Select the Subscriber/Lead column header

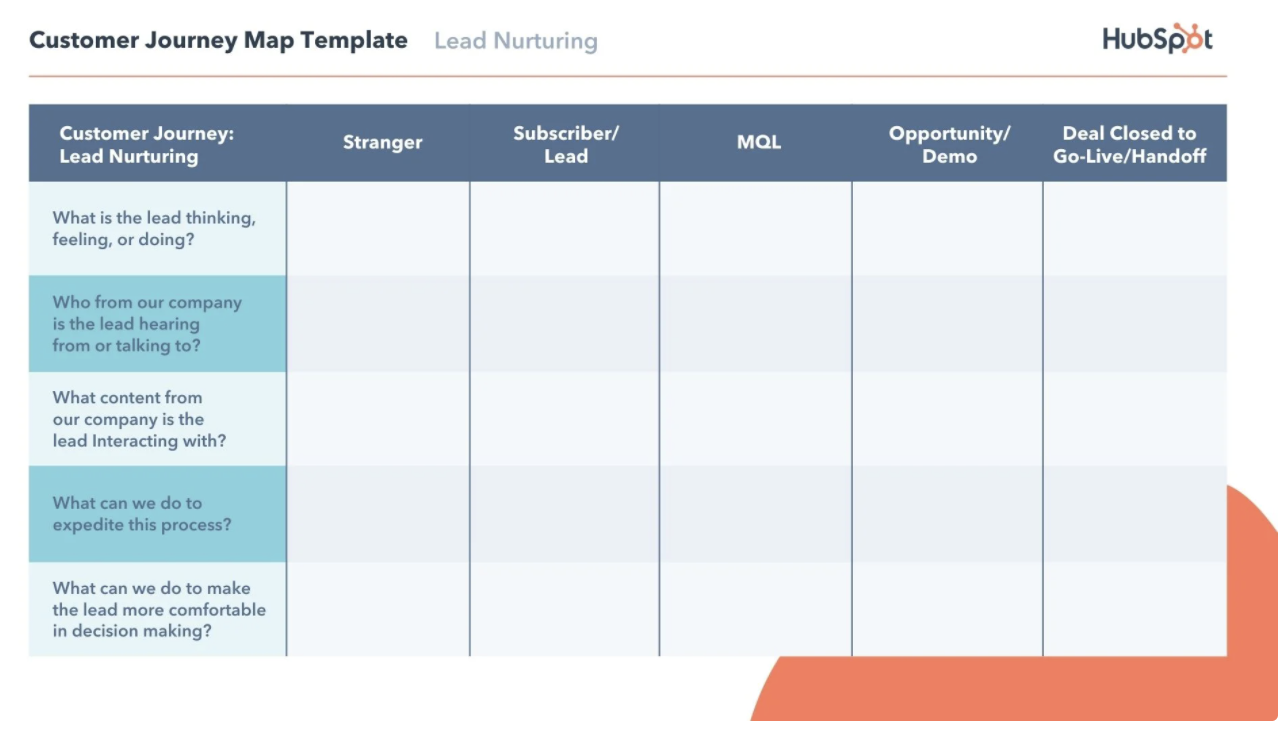566,143
